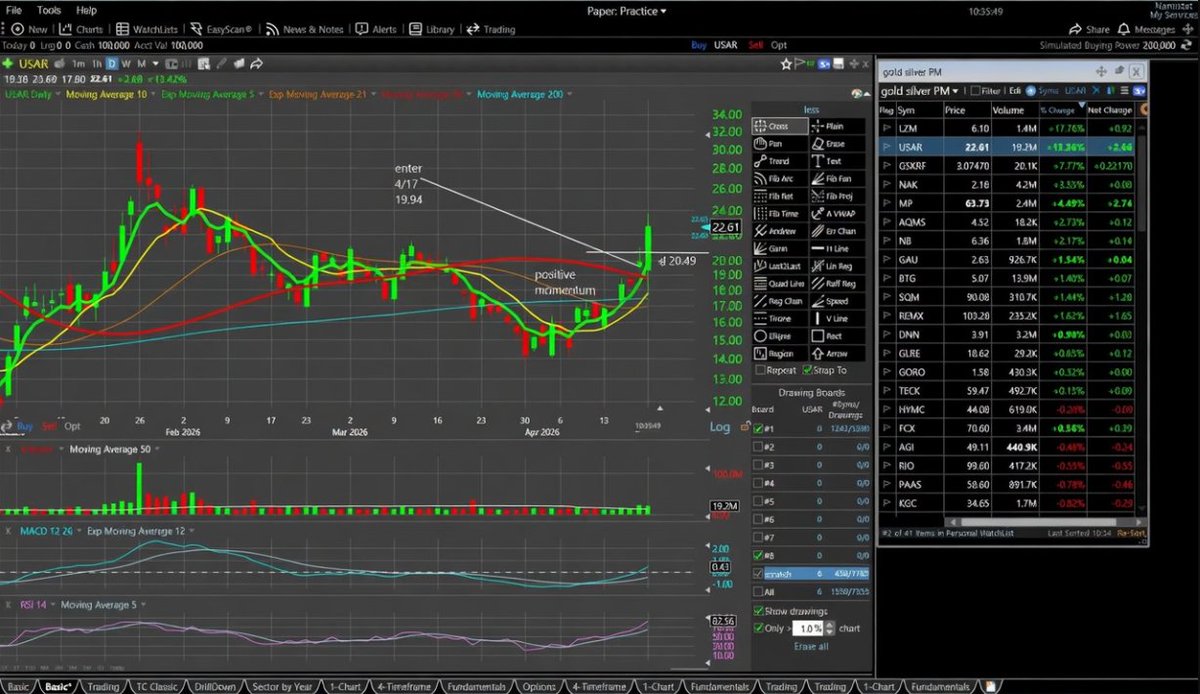
Task: Toggle drawing board #1 checkbox
Action: pos(758,429)
